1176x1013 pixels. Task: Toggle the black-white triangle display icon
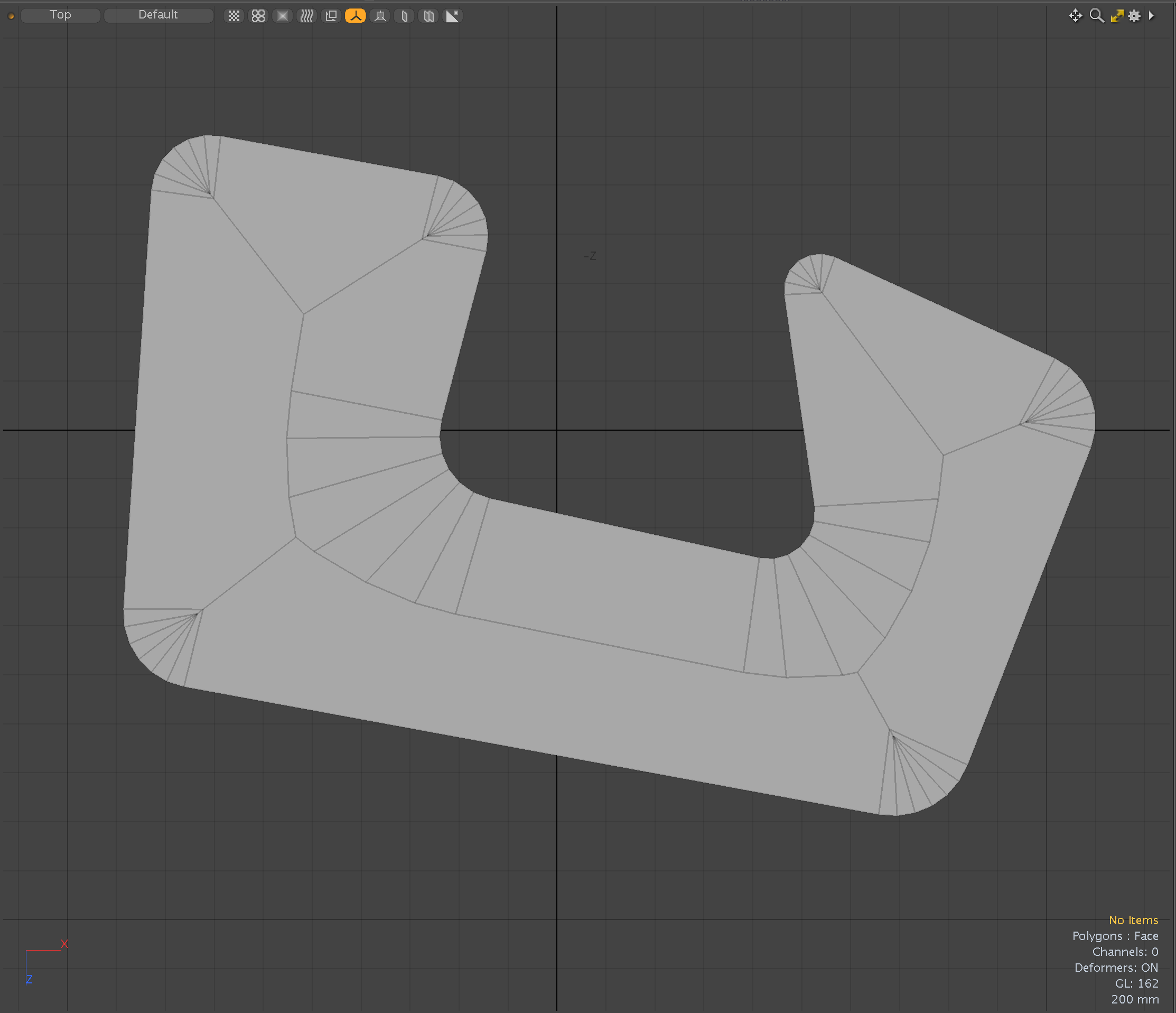click(452, 16)
